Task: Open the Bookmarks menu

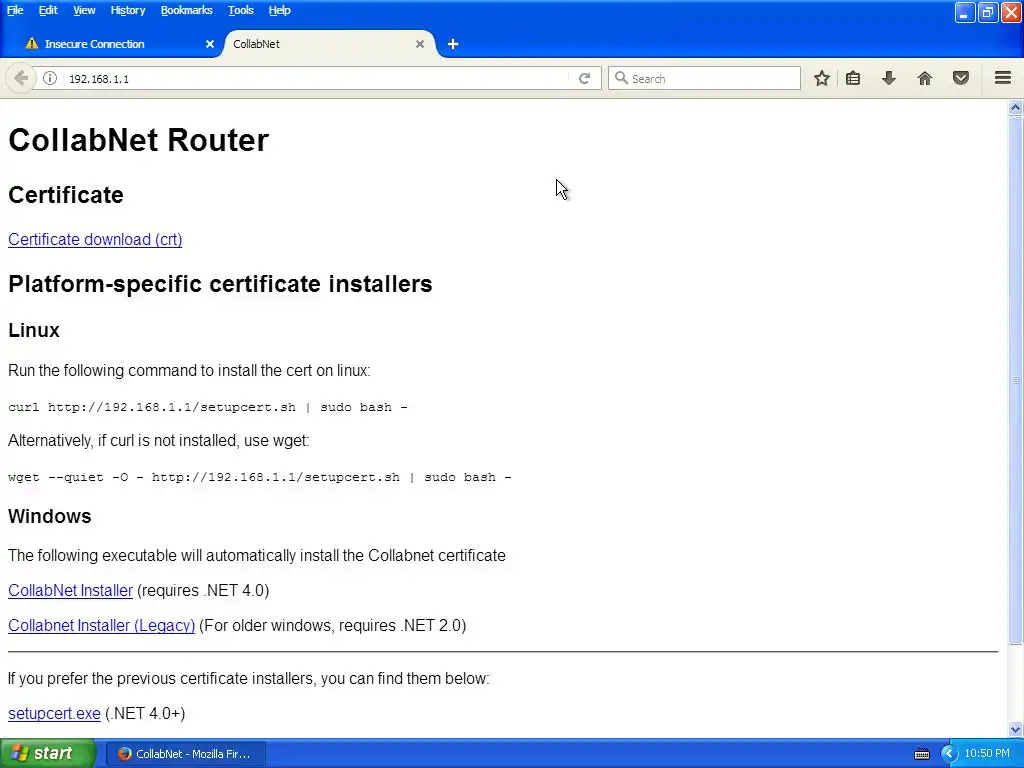Action: coord(186,10)
